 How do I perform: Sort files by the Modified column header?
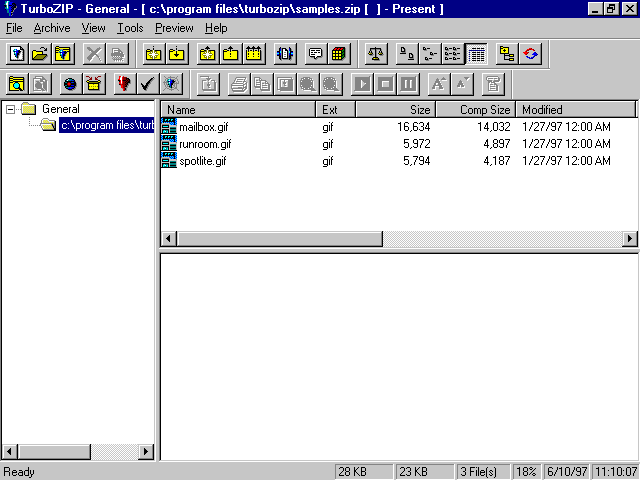575,109
